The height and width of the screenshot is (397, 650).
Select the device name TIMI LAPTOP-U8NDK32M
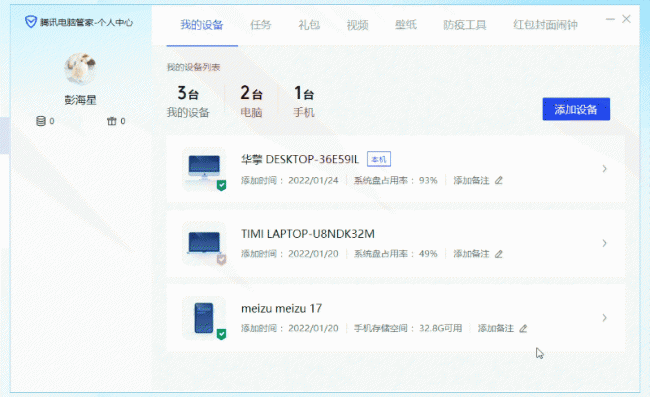point(308,234)
